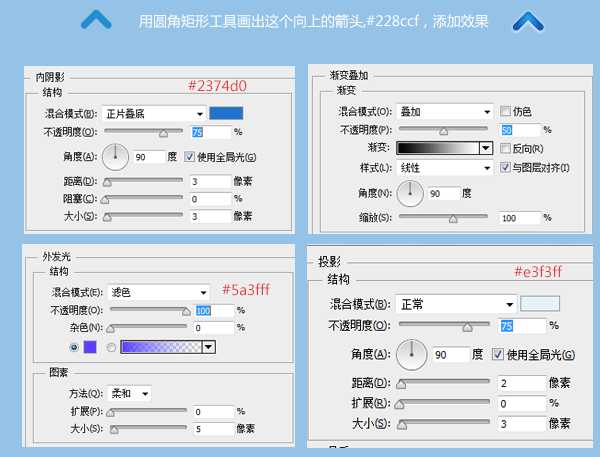
Task: Click the inner shadow choke field showing 0
Action: [x=210, y=199]
